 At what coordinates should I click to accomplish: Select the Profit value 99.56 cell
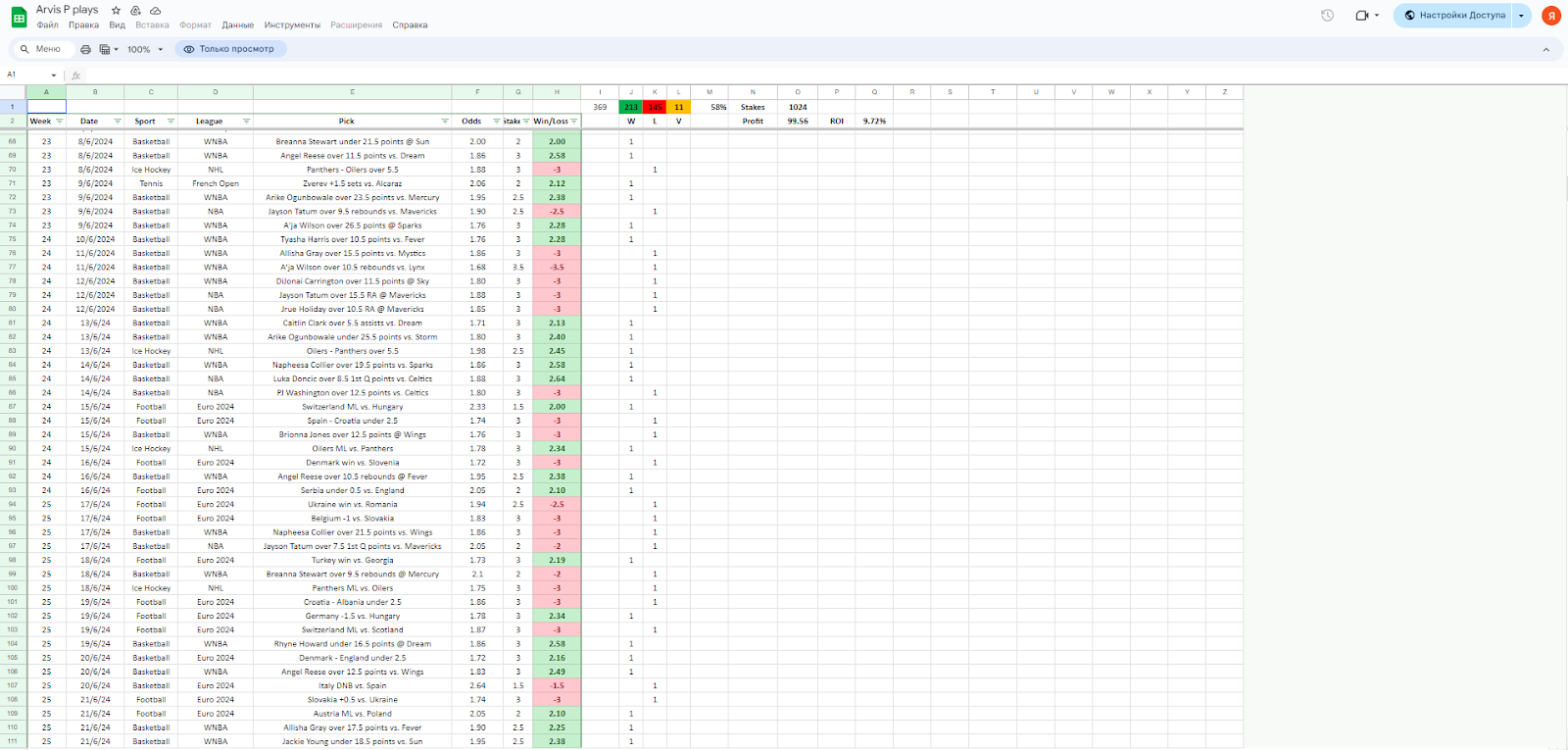tap(798, 122)
